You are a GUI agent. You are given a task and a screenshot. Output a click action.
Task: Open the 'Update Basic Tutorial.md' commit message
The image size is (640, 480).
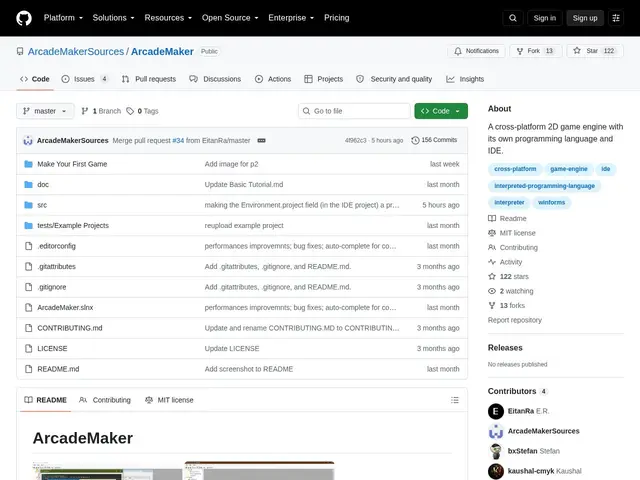[244, 184]
